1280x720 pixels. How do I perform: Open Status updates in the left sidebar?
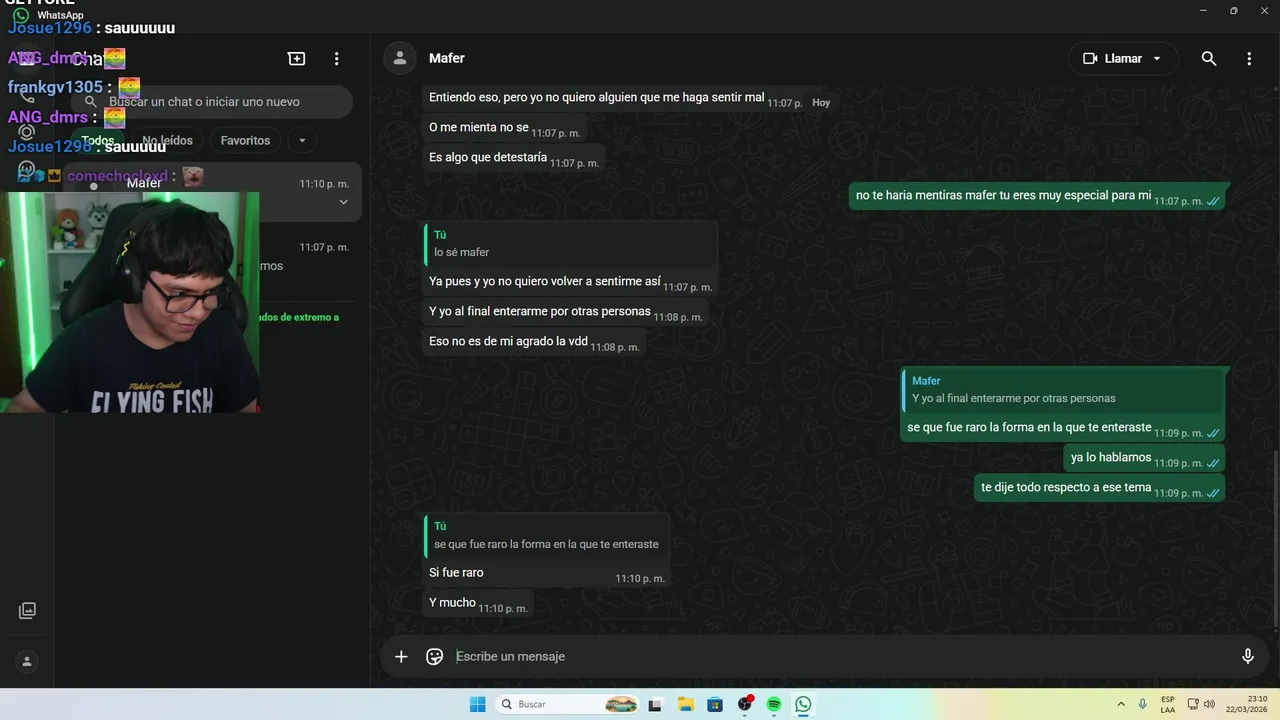pos(27,132)
